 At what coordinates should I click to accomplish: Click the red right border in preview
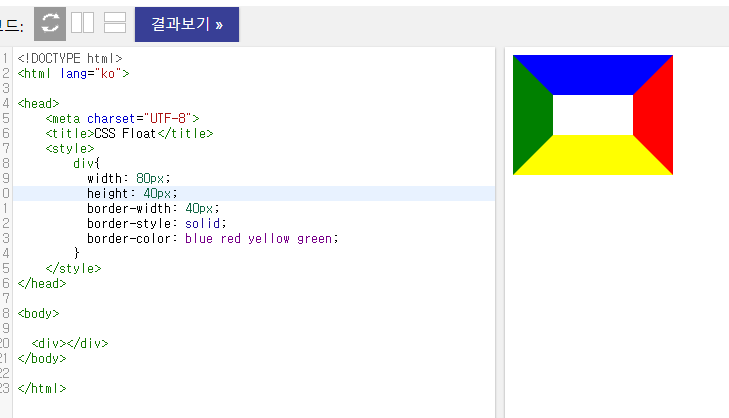653,115
